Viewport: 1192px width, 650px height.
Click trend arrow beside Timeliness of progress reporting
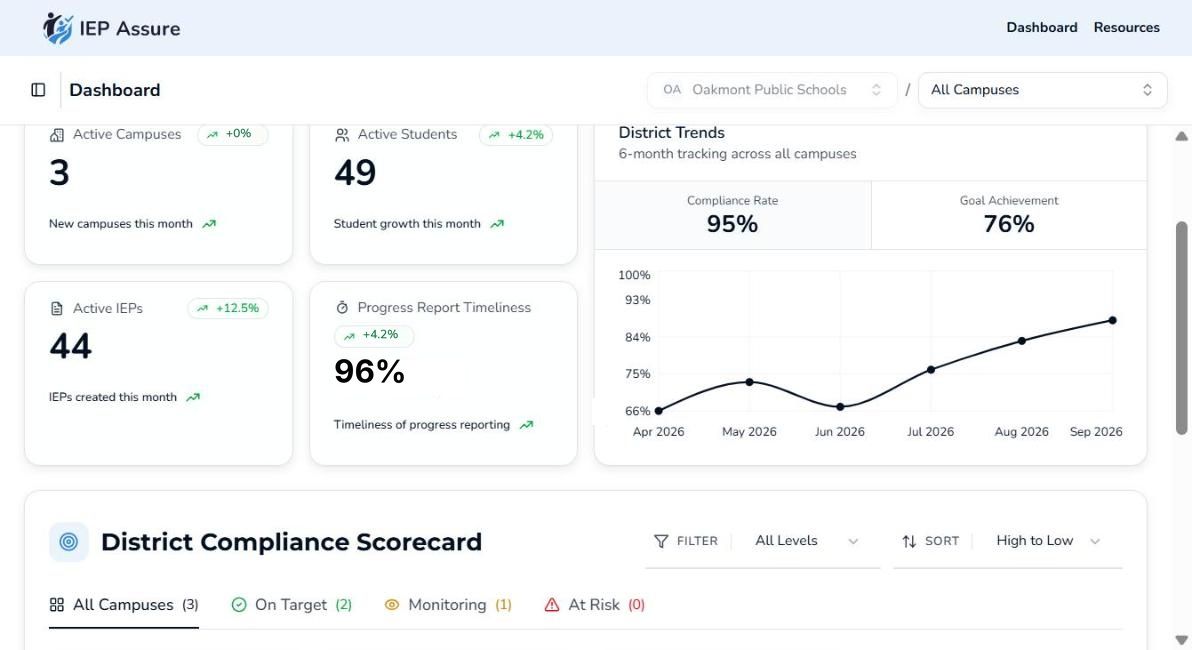click(526, 425)
